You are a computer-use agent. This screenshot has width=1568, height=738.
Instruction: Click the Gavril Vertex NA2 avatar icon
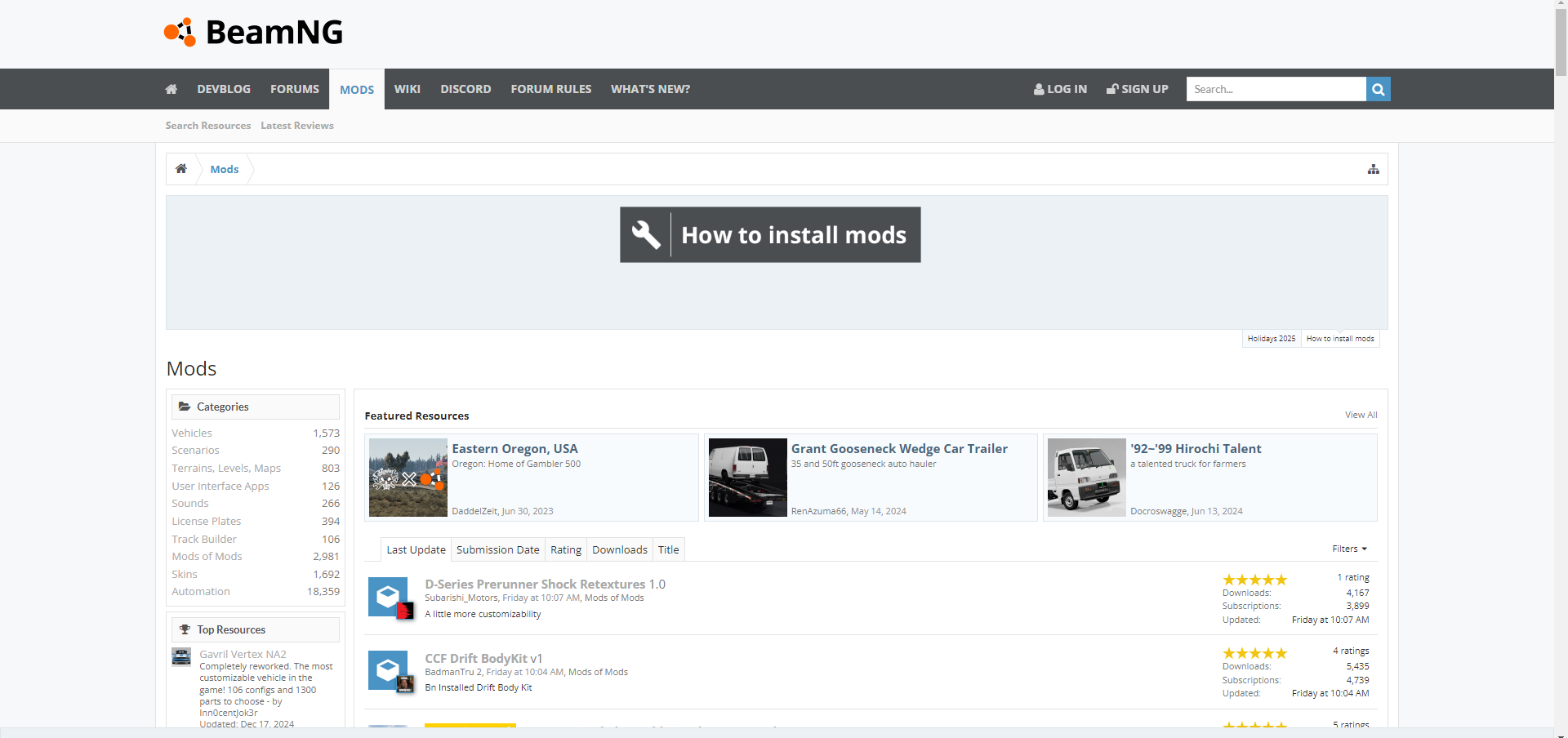coord(181,656)
